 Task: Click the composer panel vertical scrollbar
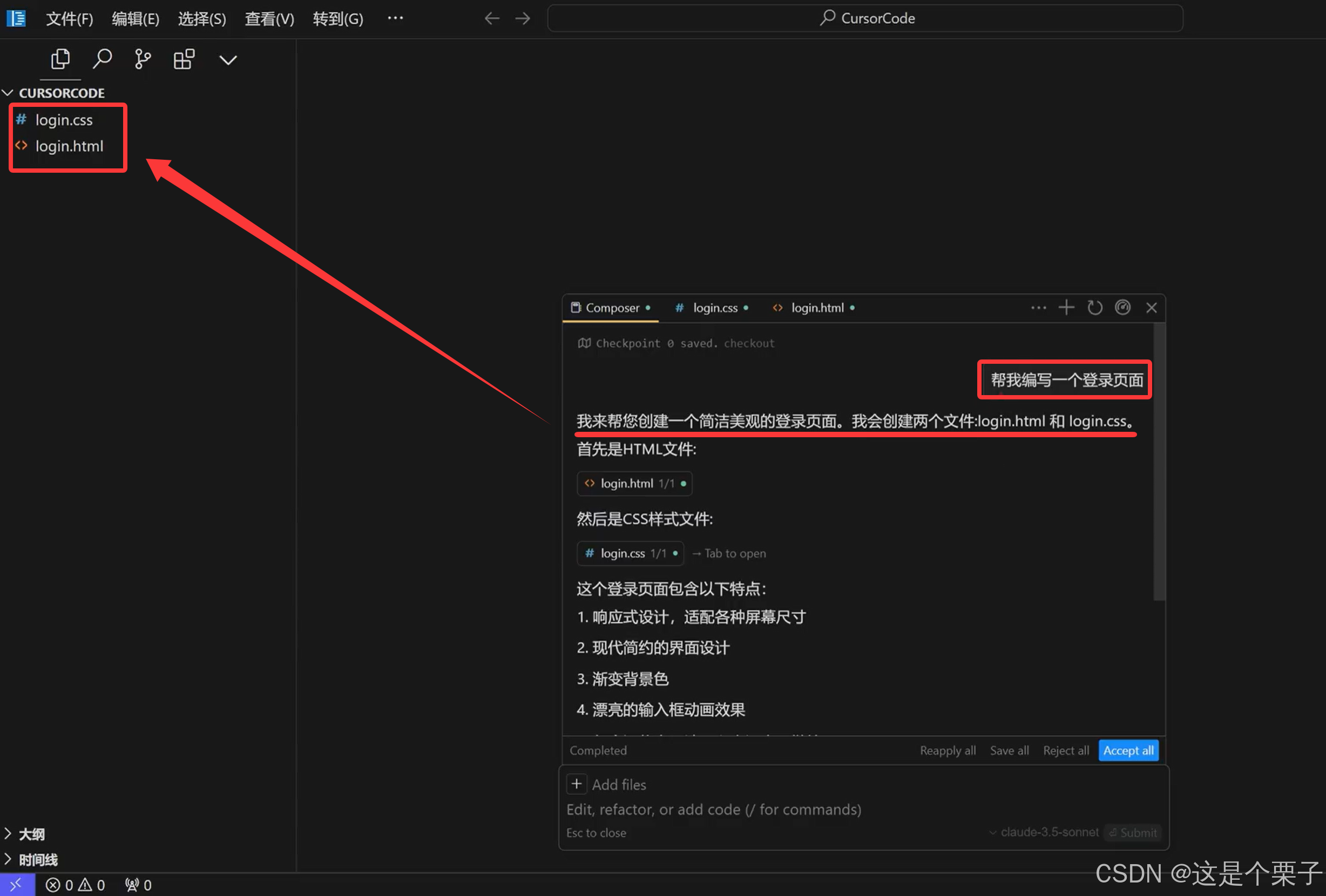[x=1158, y=462]
